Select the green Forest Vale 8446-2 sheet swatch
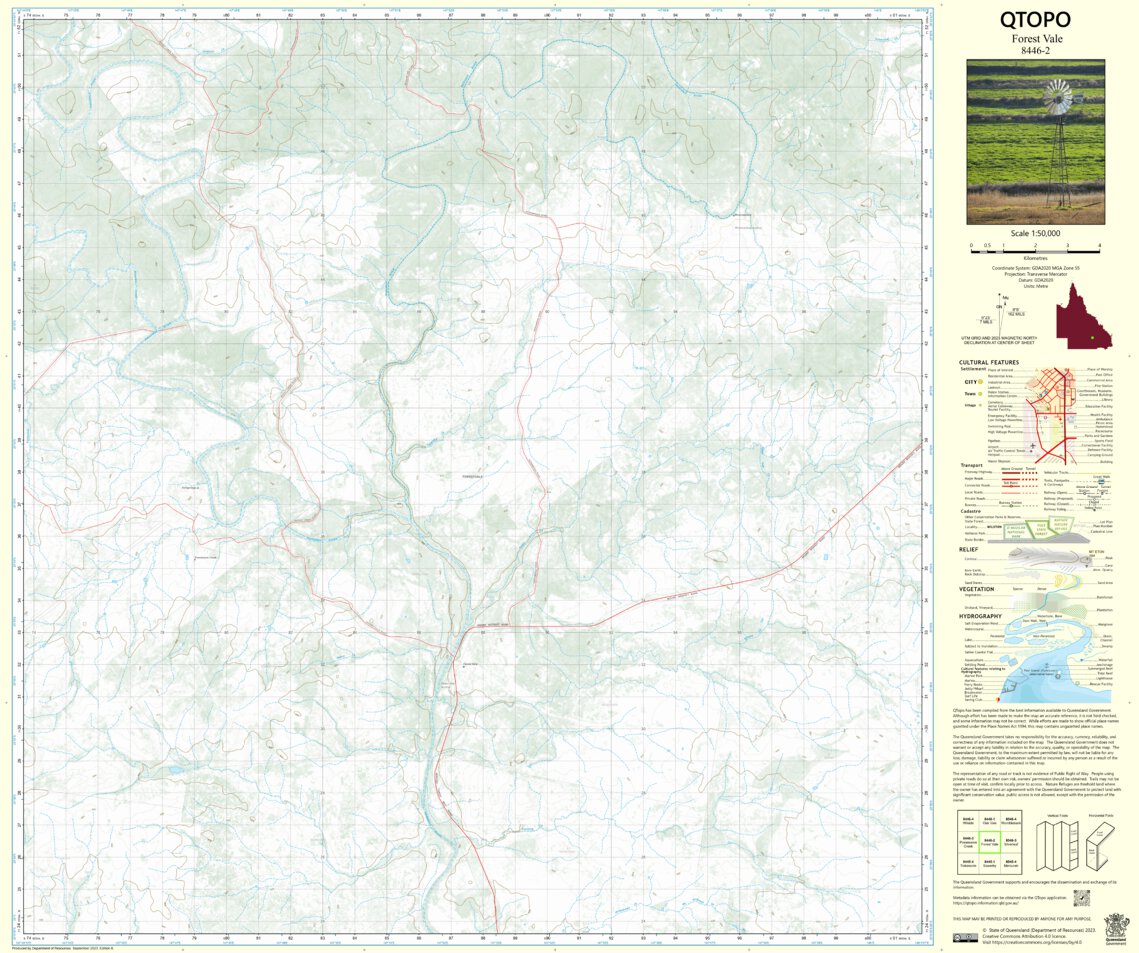 pyautogui.click(x=990, y=843)
